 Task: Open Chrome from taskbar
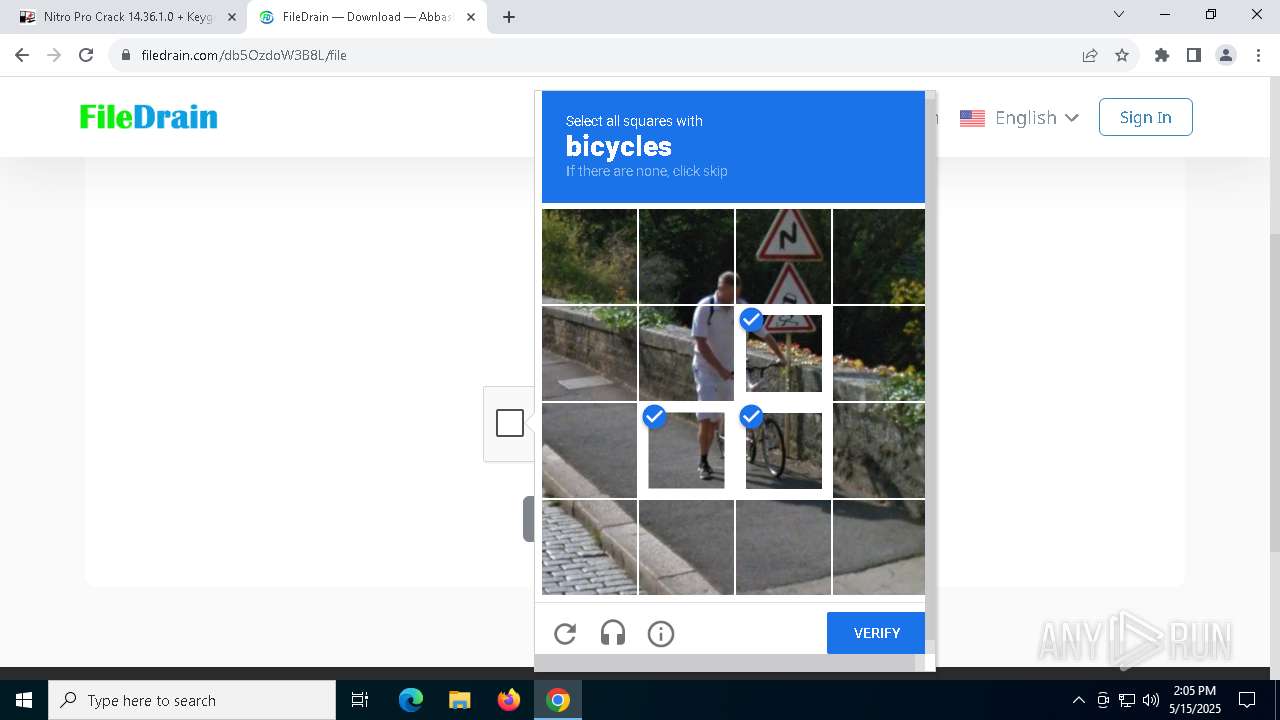558,700
